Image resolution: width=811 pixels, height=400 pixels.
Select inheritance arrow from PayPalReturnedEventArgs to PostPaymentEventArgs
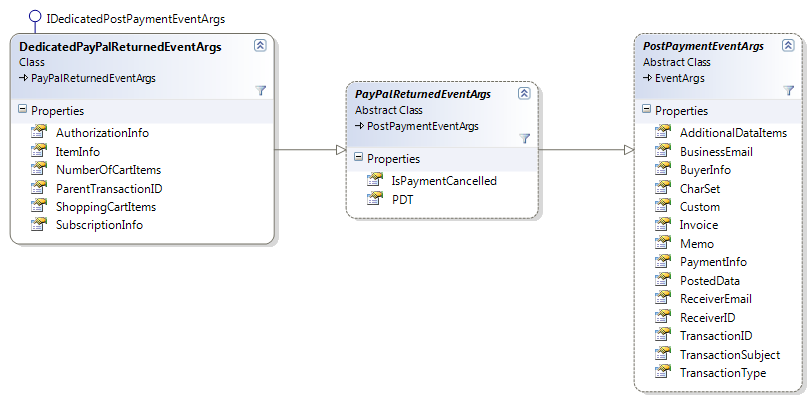(586, 150)
